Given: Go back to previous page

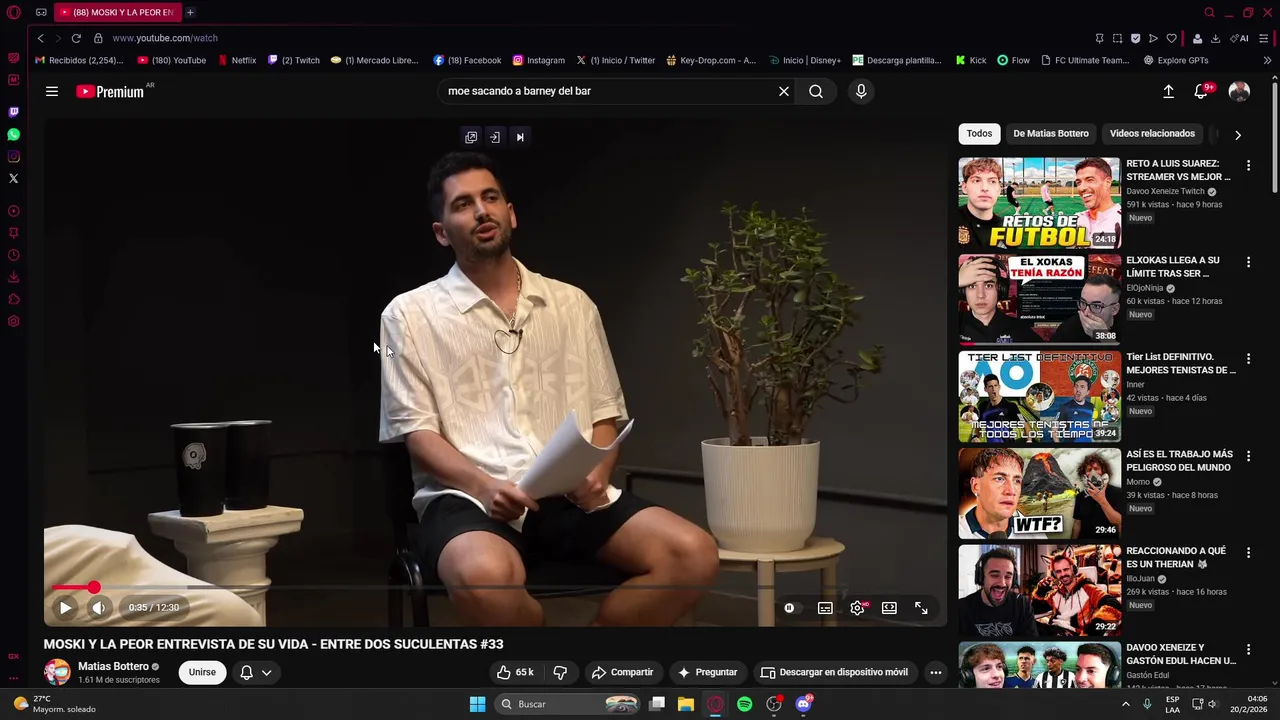Looking at the screenshot, I should (40, 38).
